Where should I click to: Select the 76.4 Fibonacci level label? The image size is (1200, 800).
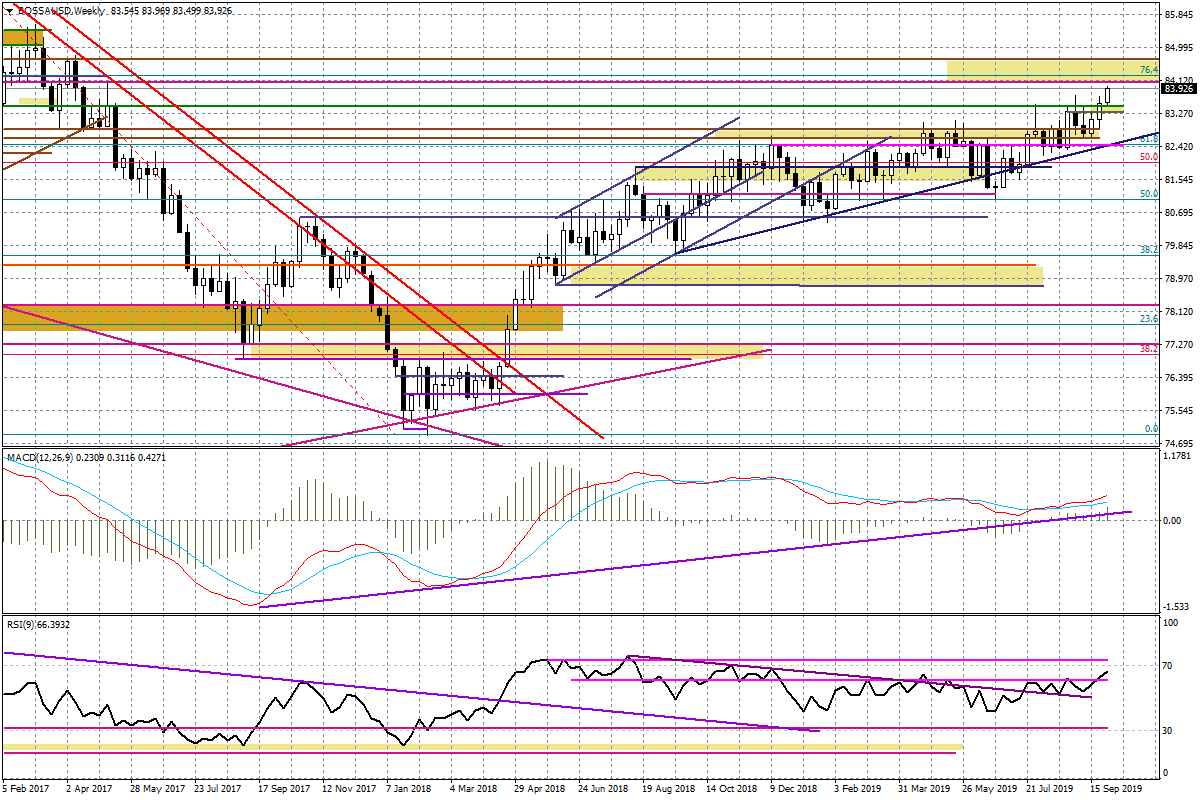(1149, 70)
